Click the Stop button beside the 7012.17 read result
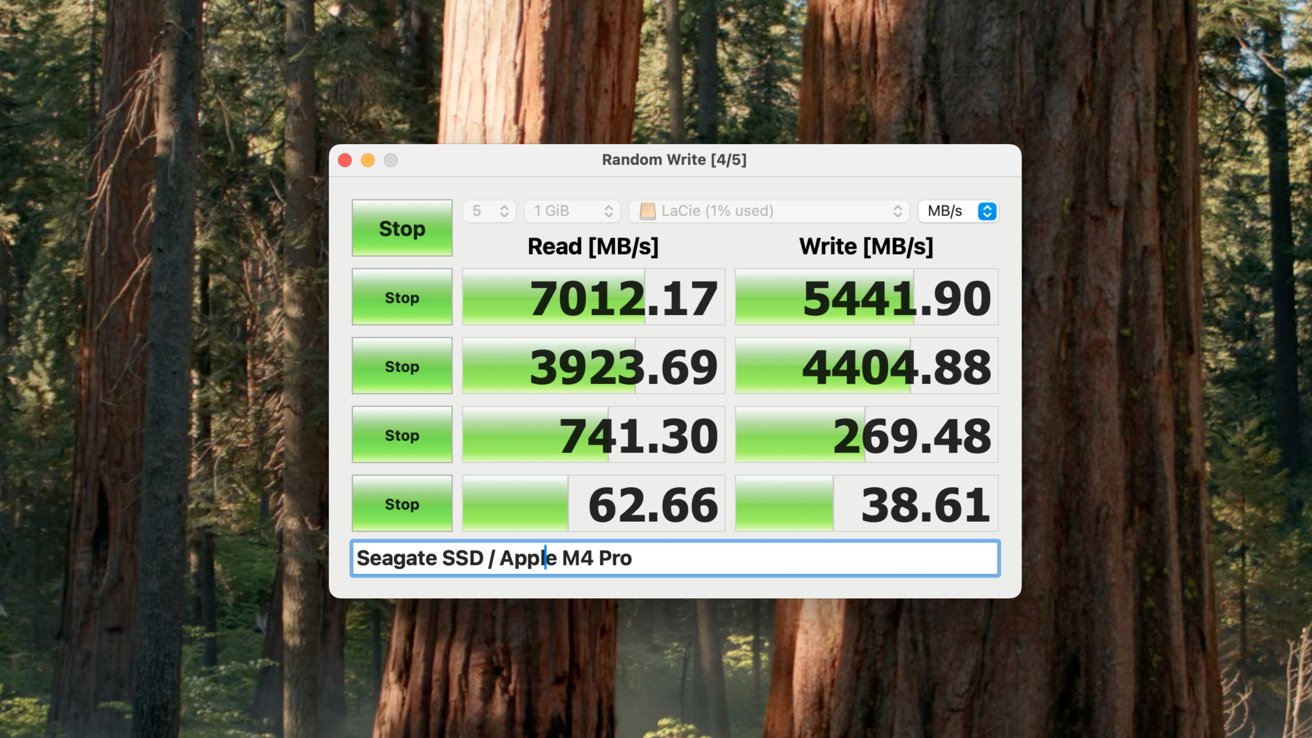Image resolution: width=1312 pixels, height=738 pixels. 402,297
